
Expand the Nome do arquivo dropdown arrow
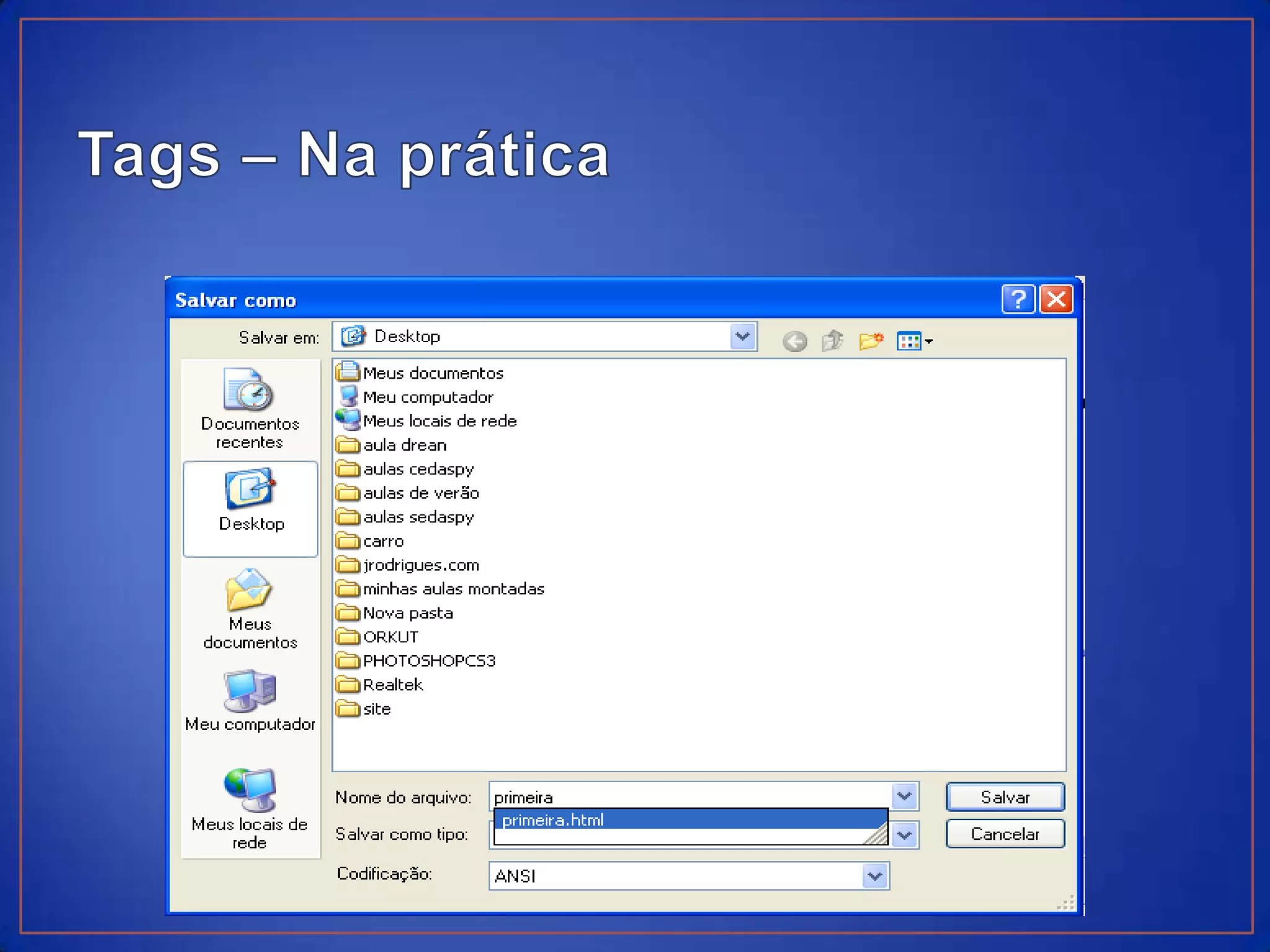point(904,796)
